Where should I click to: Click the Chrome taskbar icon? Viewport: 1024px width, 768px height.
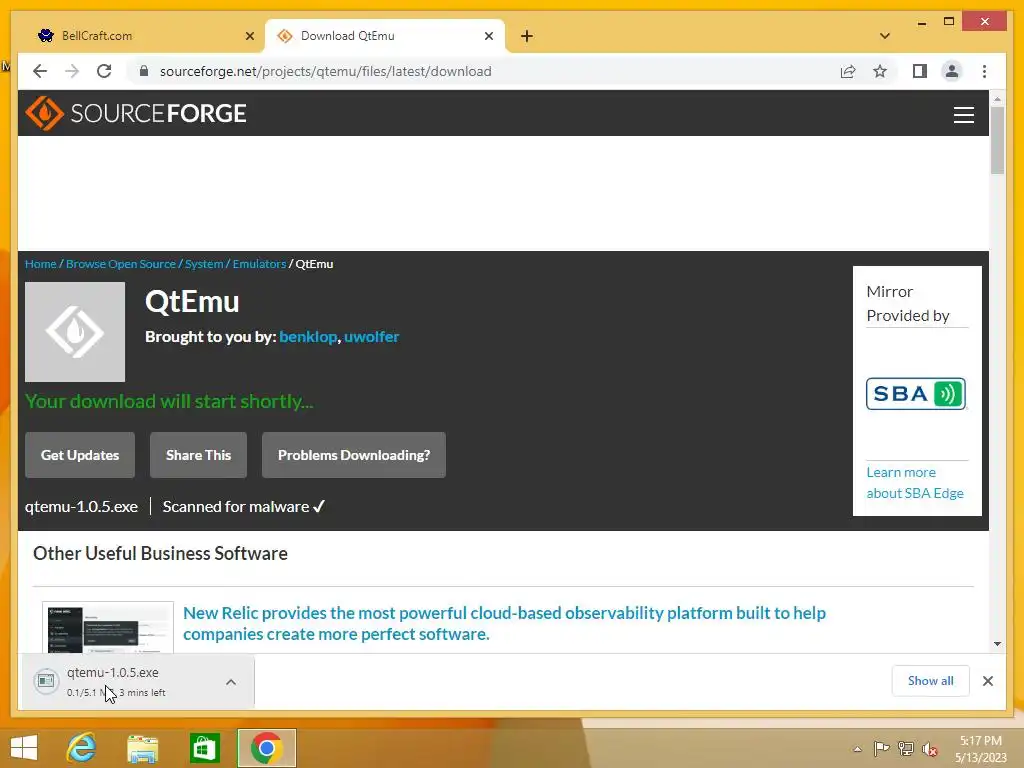point(266,748)
